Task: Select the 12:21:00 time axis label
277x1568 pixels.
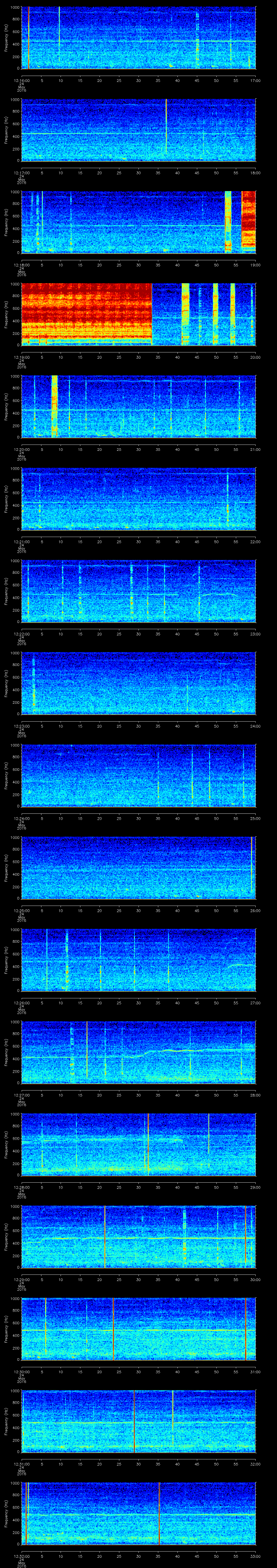Action: coord(22,542)
